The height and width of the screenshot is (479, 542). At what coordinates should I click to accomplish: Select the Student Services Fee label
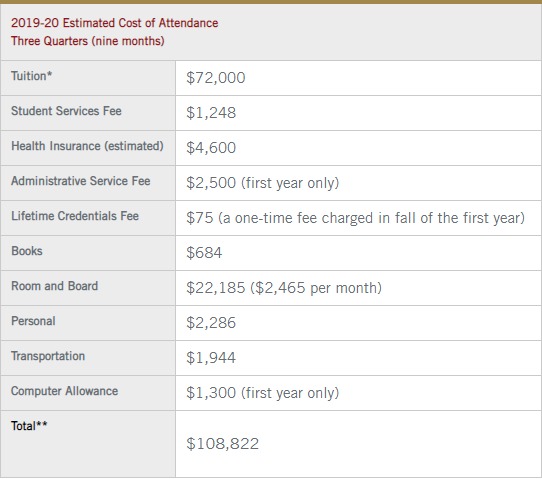(66, 111)
